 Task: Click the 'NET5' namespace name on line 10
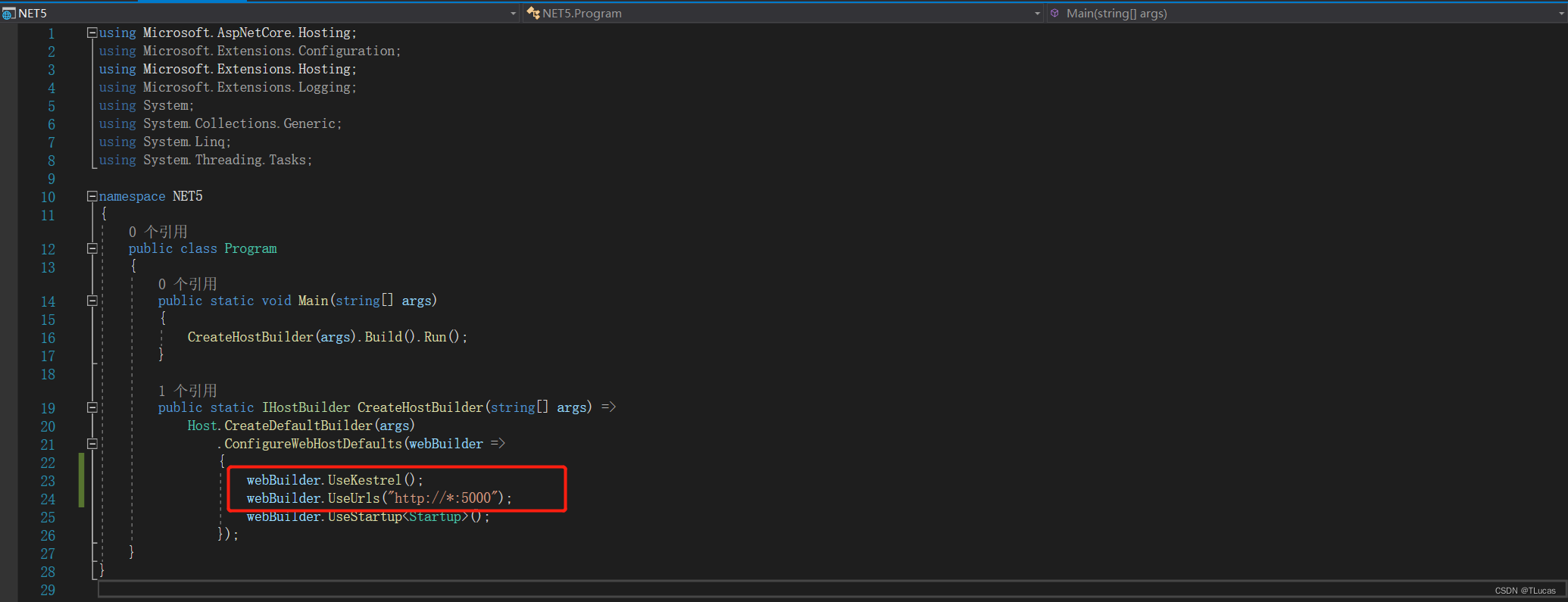click(x=187, y=196)
